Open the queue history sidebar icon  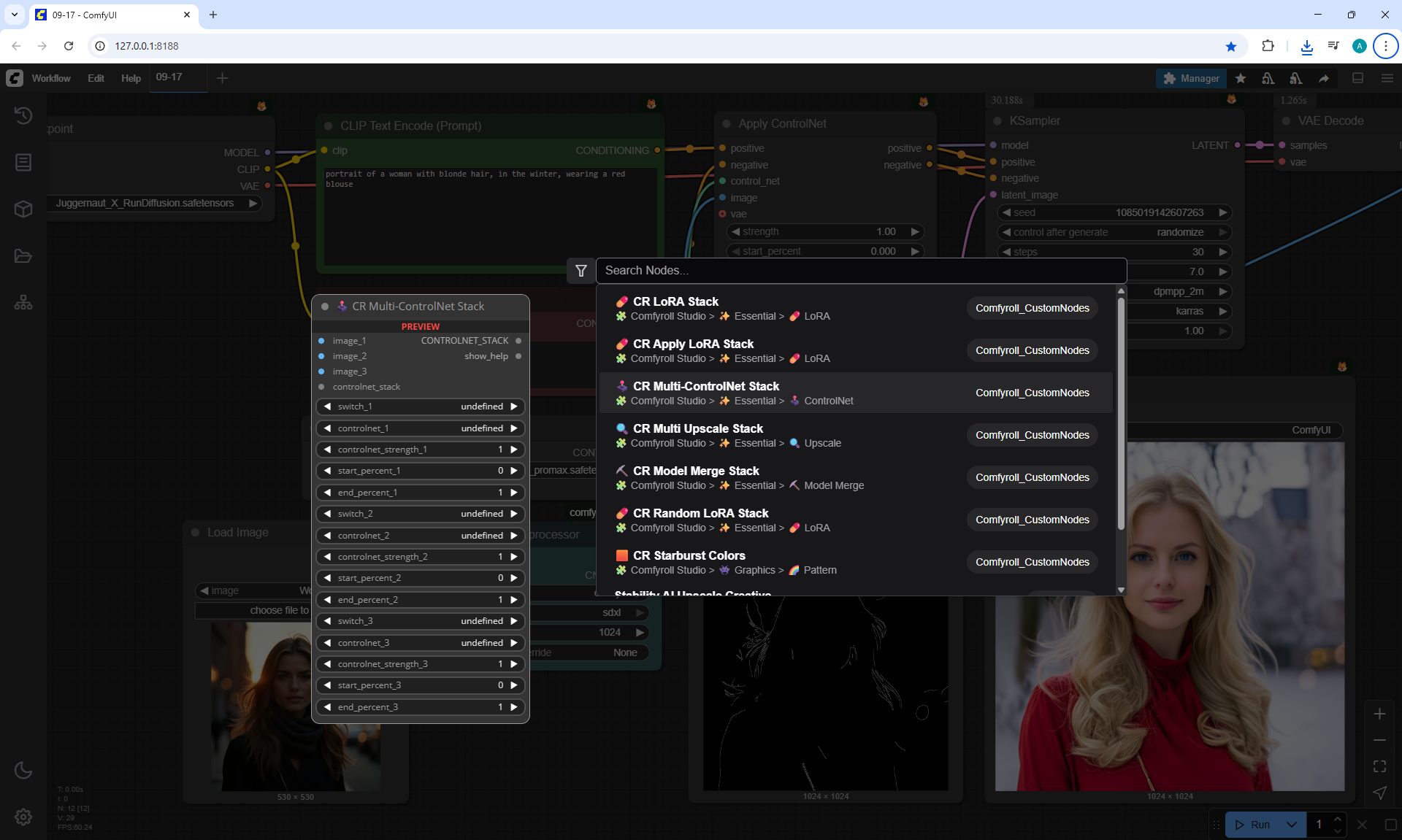click(23, 115)
